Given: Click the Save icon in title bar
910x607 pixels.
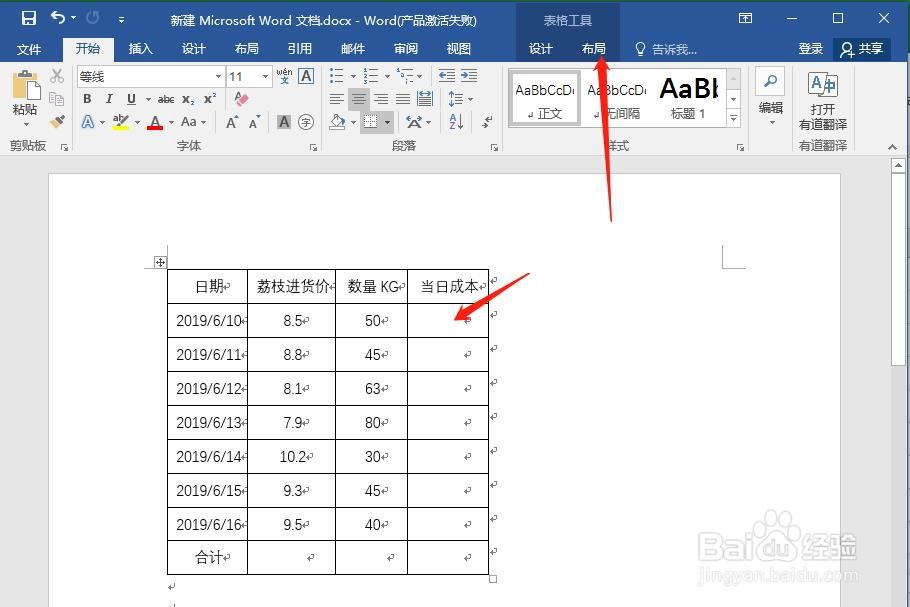Looking at the screenshot, I should [x=28, y=19].
